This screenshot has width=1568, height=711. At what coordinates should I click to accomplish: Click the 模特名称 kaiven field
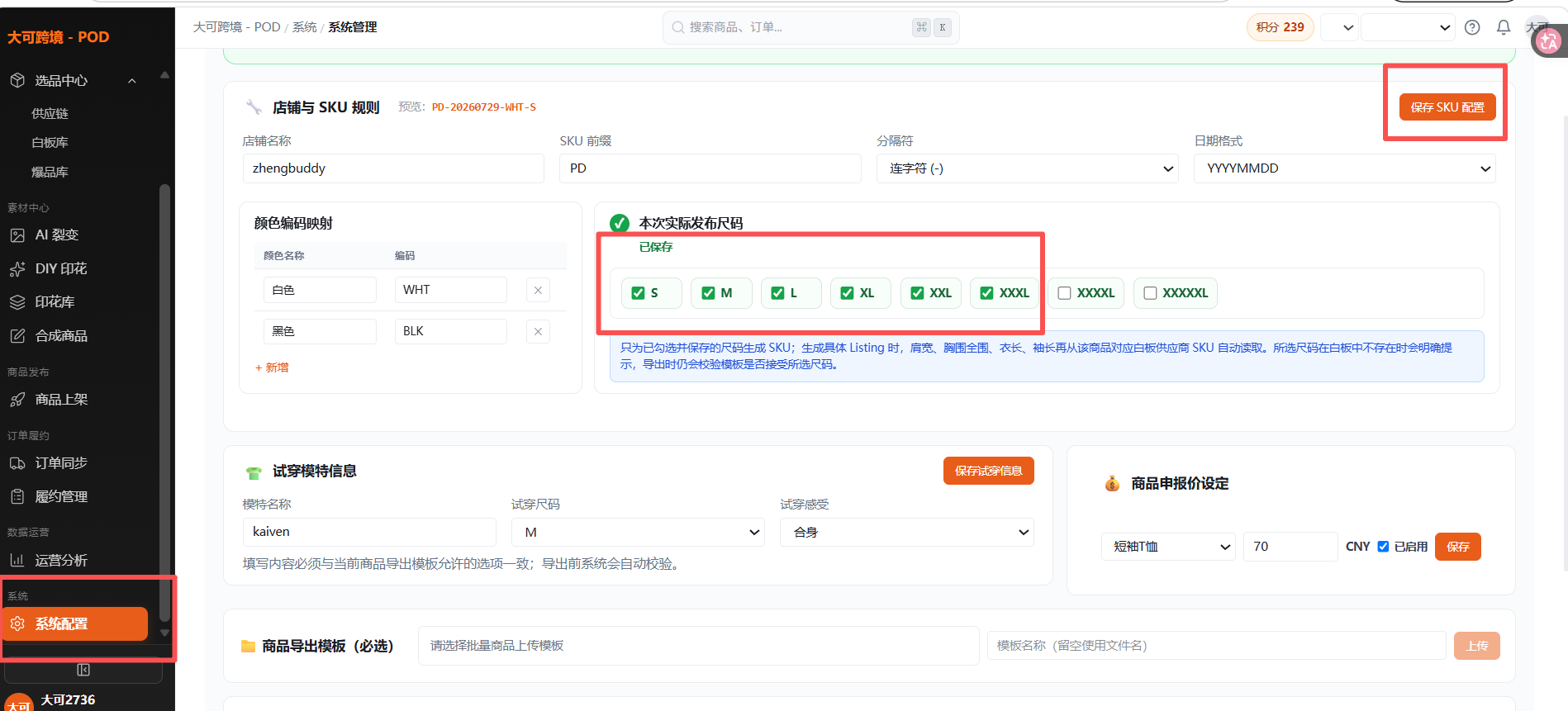coord(369,532)
